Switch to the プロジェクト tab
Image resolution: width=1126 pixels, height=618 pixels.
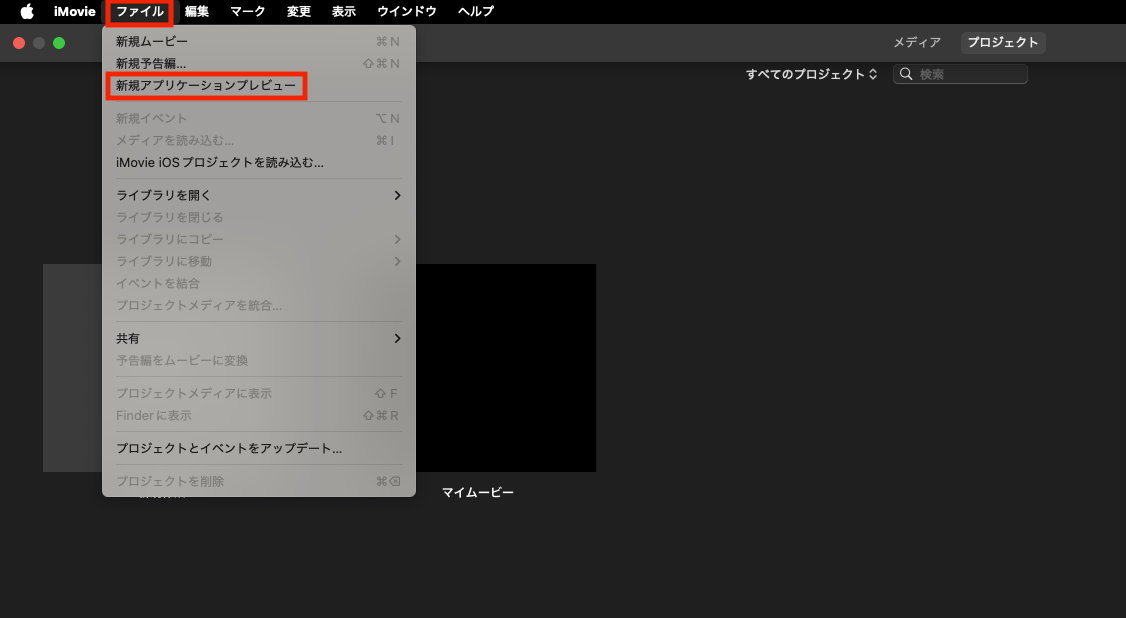tap(1003, 42)
